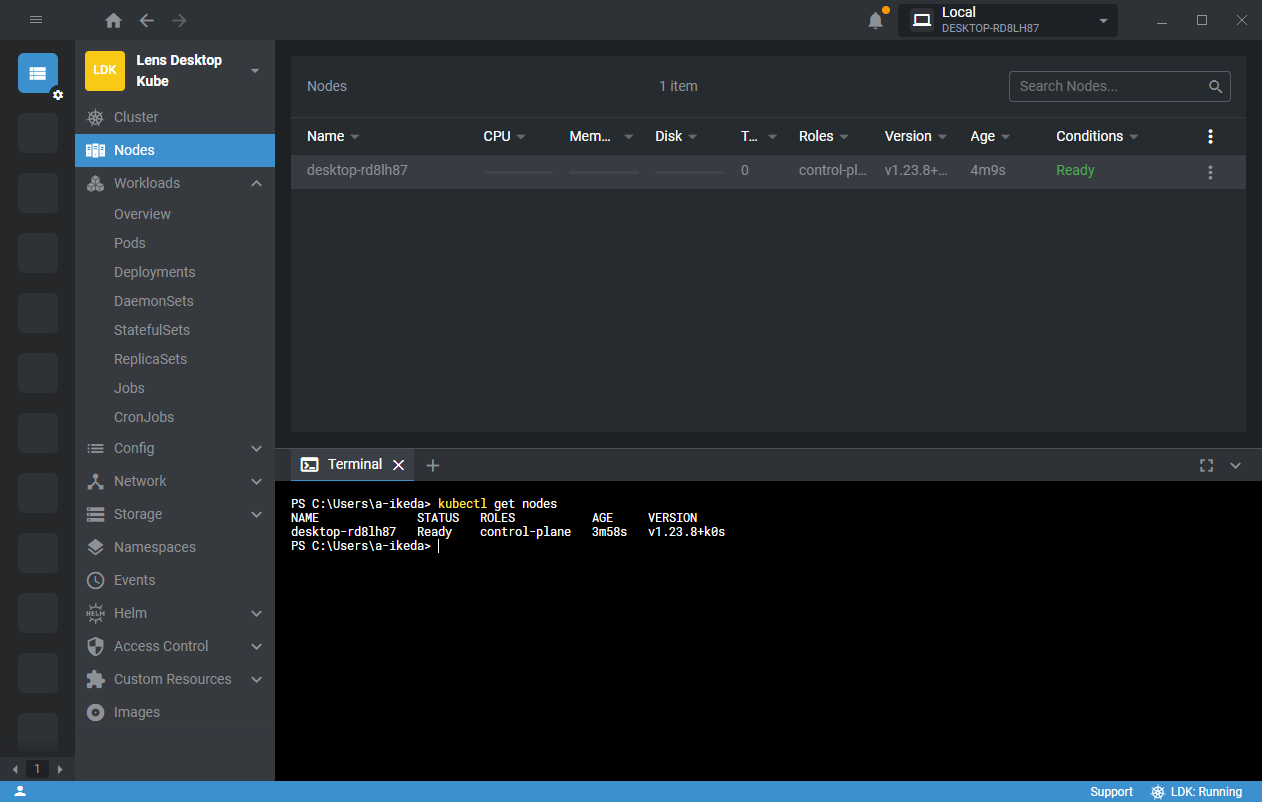Select Nodes in the sidebar

pos(175,150)
